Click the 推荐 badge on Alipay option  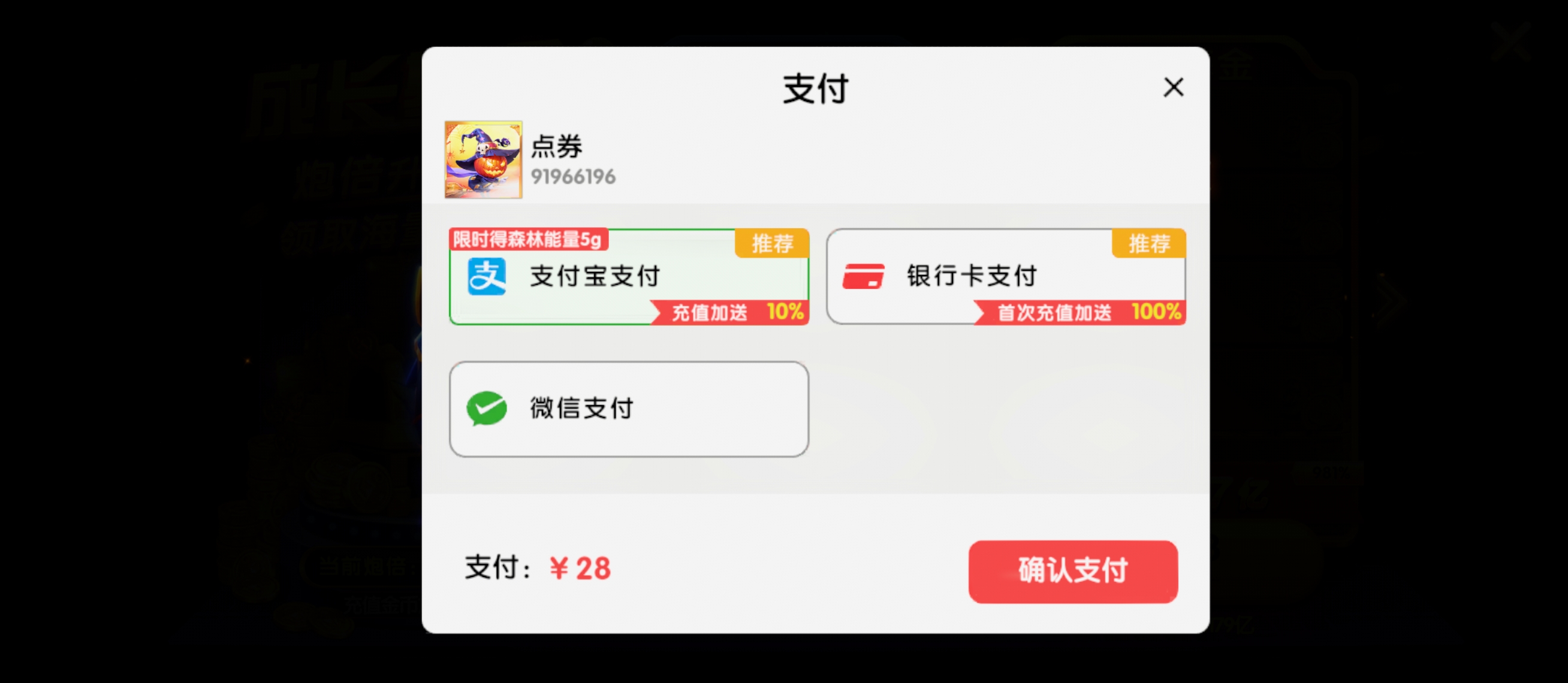772,243
